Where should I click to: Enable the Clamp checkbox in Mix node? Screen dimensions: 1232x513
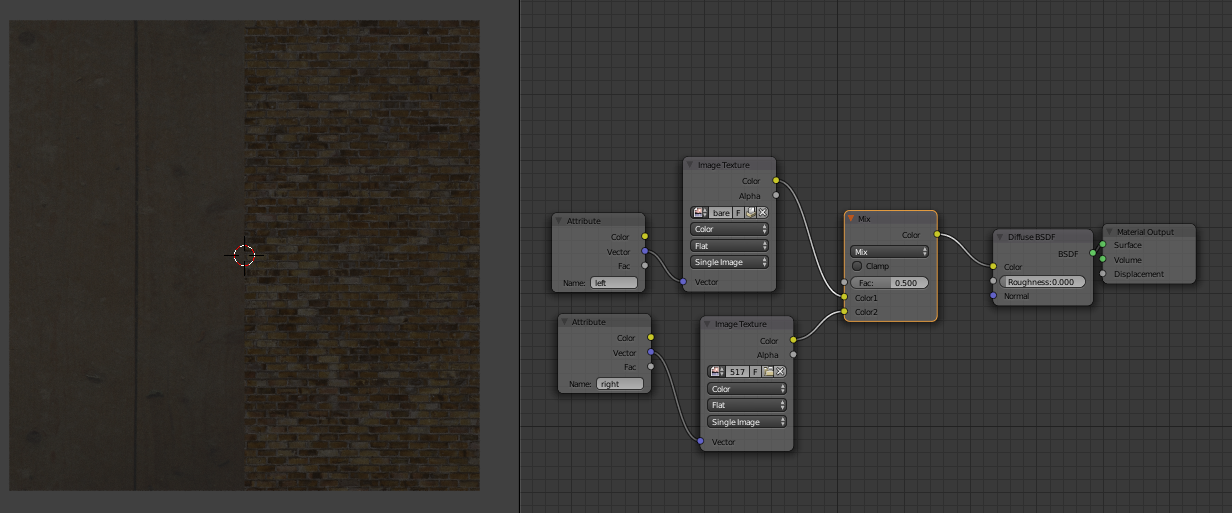point(857,267)
